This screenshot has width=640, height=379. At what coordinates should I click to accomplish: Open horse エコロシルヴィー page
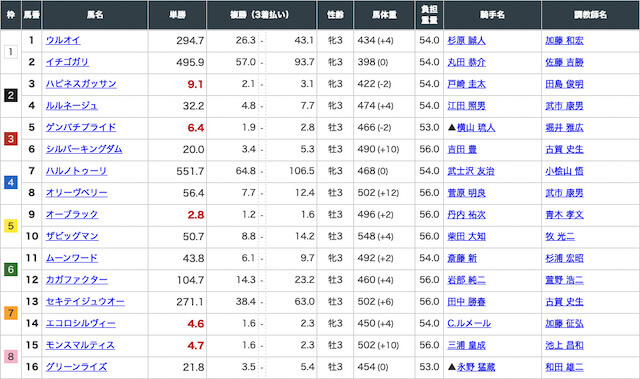pyautogui.click(x=80, y=324)
